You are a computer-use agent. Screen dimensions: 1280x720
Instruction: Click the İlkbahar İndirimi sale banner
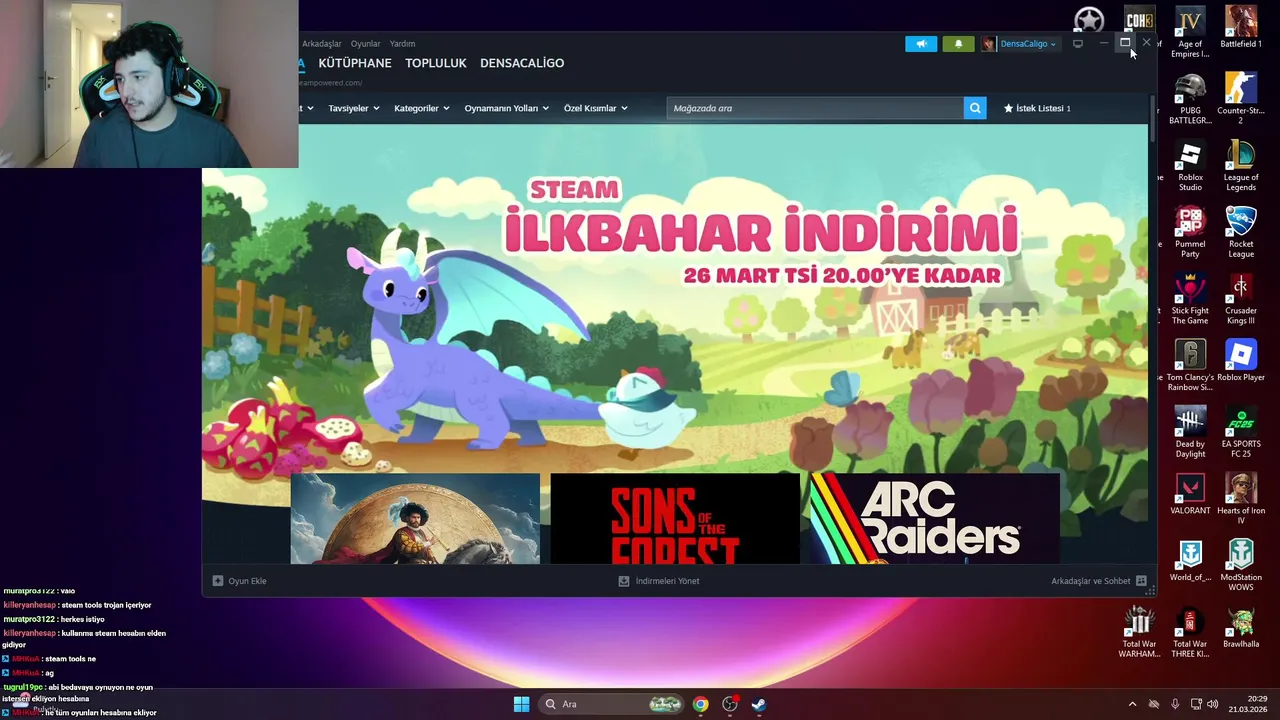point(675,300)
